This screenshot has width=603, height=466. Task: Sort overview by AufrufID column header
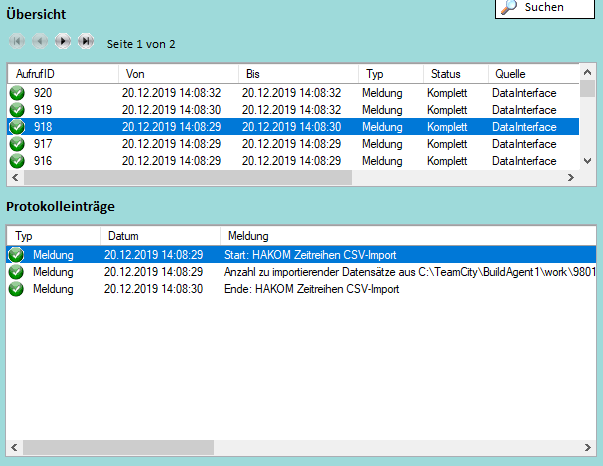coord(62,74)
